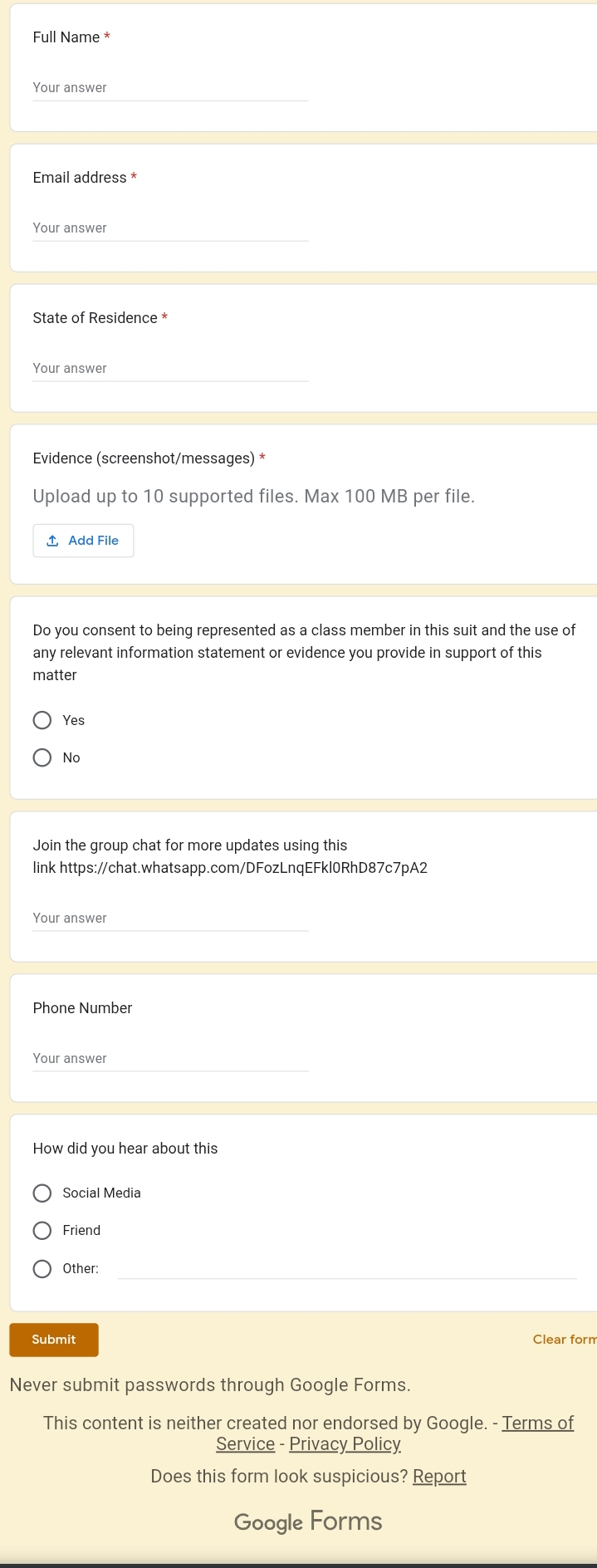Click the Google Forms logo

308,1521
